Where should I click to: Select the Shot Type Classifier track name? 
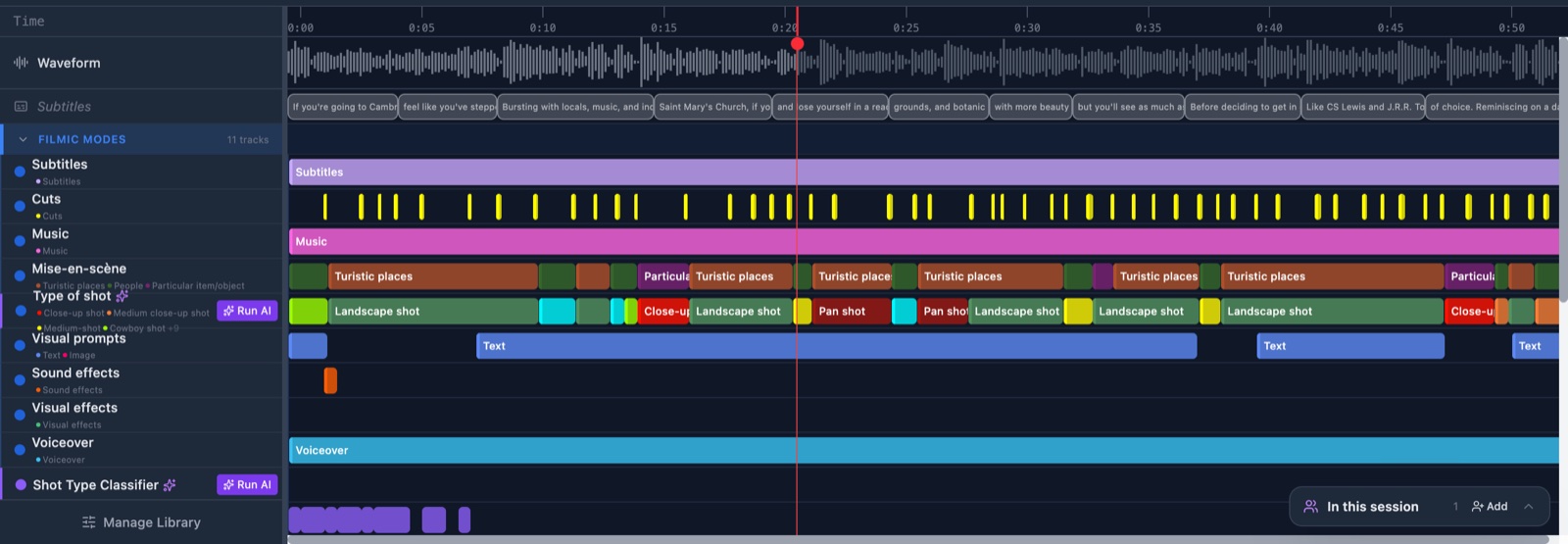[x=95, y=485]
